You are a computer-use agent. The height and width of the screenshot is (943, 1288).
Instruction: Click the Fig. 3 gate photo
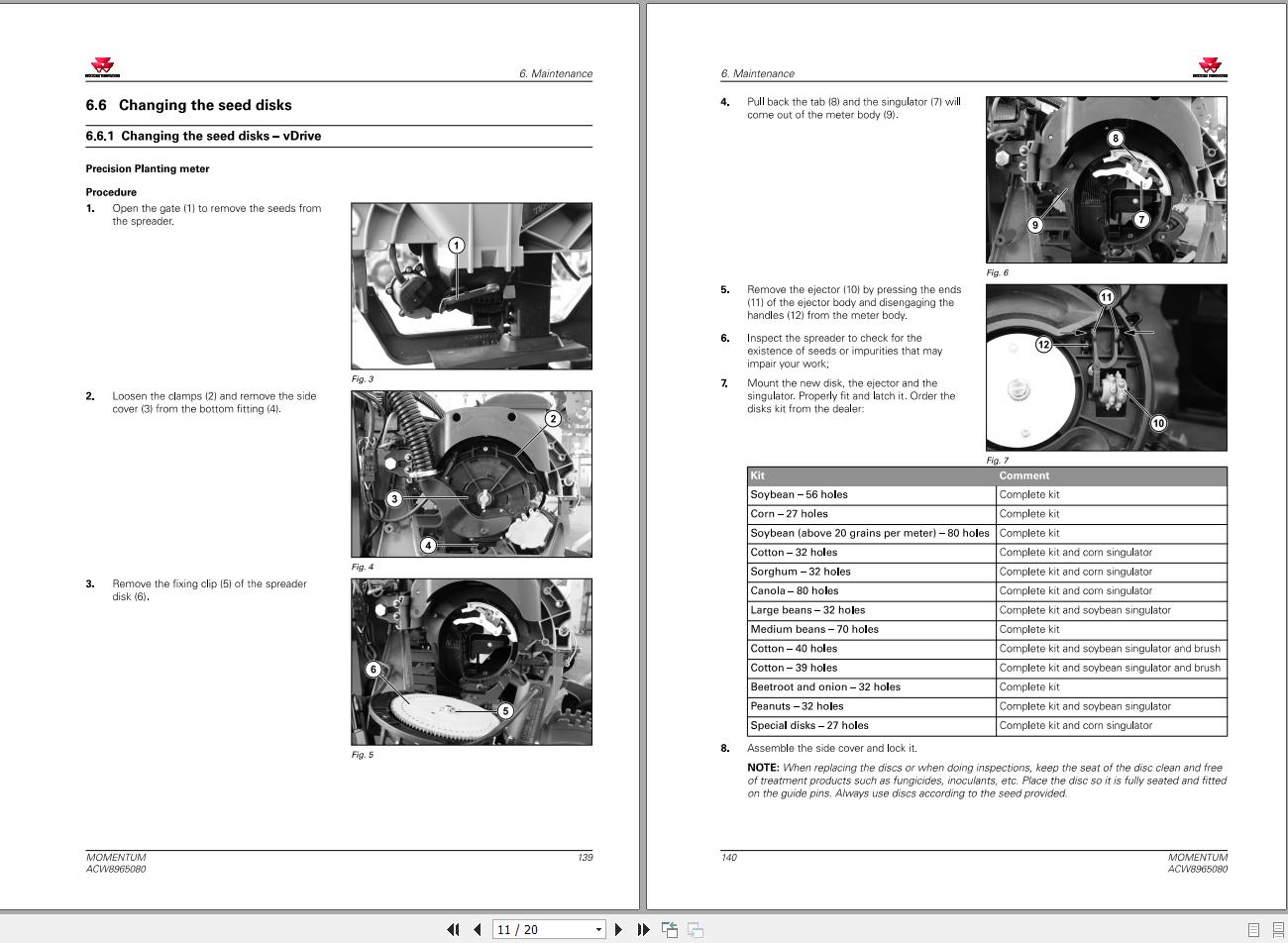coord(472,286)
